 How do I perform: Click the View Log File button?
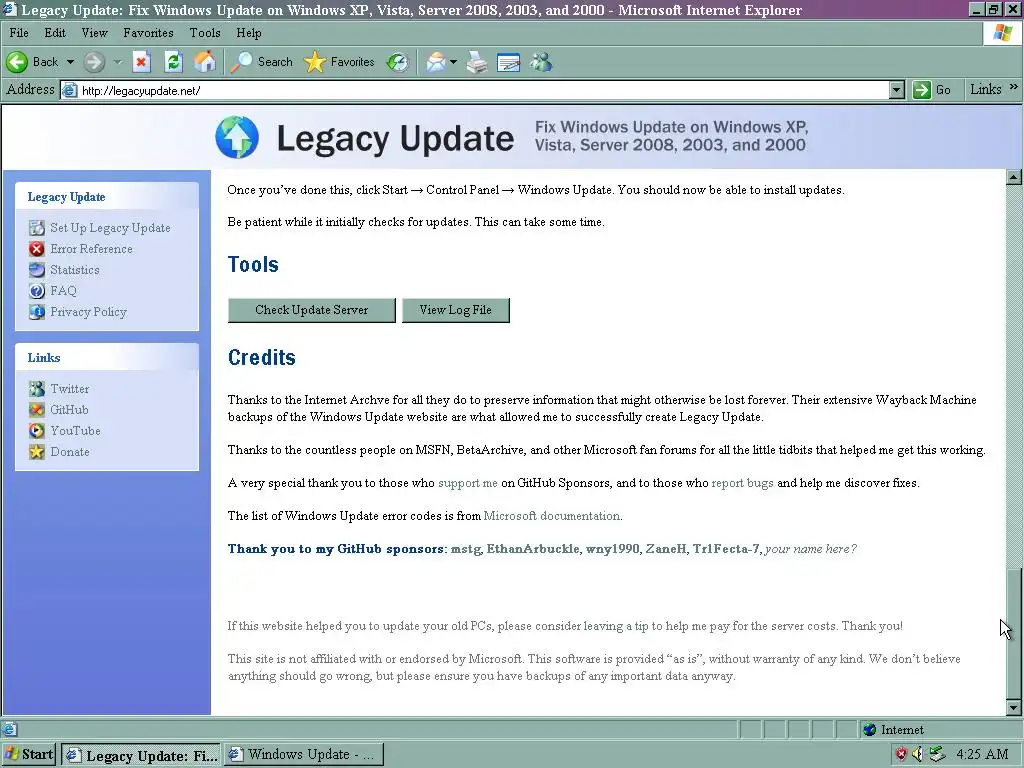pyautogui.click(x=456, y=310)
